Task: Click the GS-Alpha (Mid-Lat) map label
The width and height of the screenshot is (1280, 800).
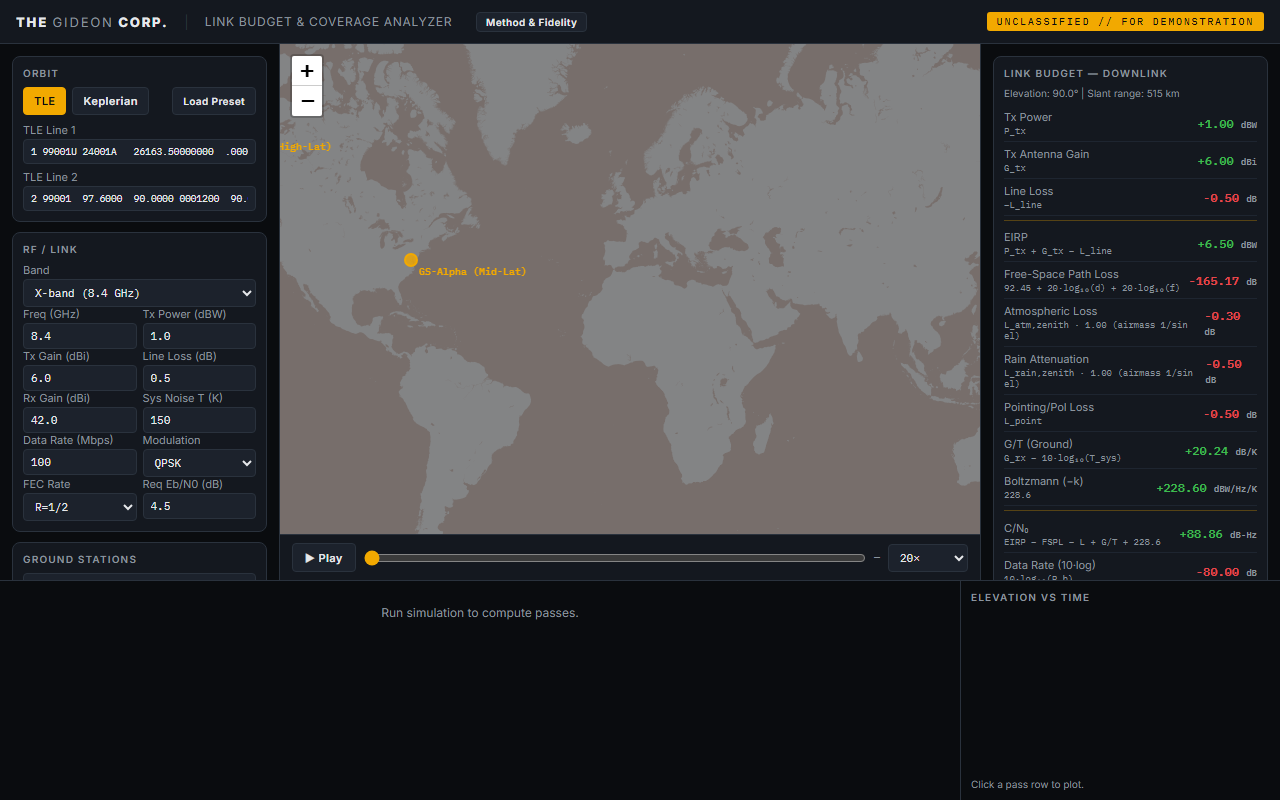Action: (472, 271)
